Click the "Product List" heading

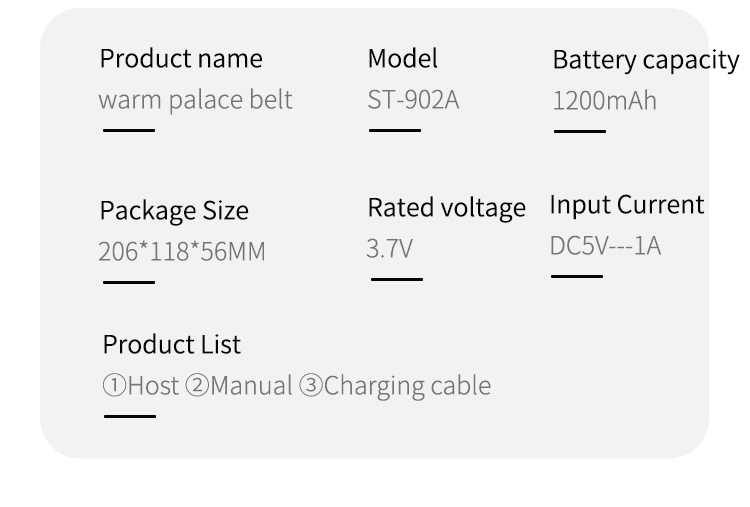[x=172, y=345]
